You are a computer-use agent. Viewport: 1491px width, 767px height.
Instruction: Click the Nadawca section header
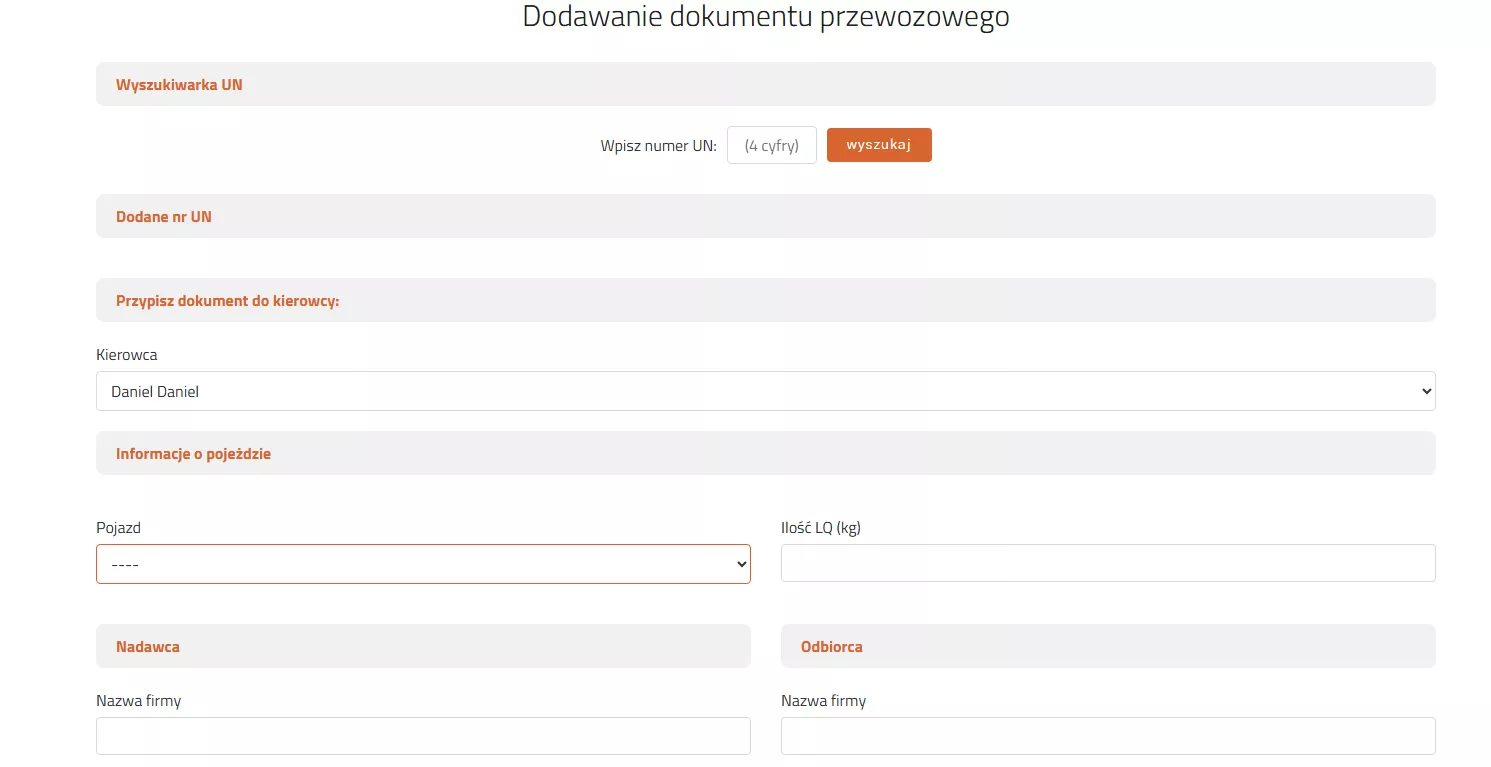coord(148,646)
